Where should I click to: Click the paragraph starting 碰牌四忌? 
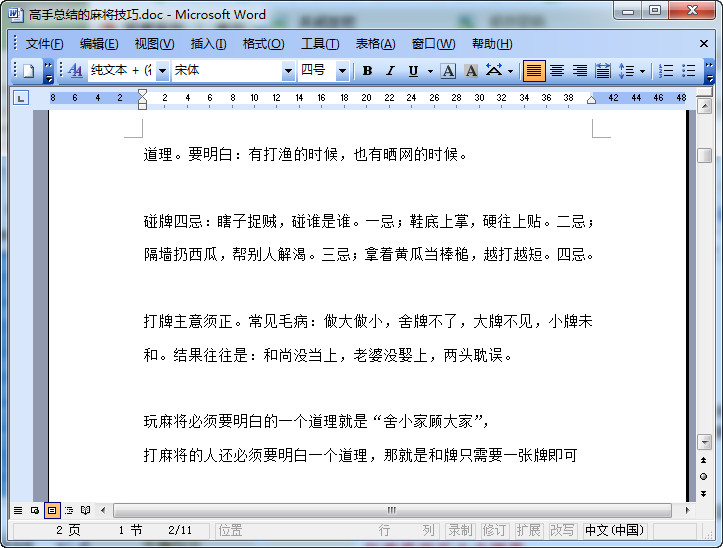[369, 238]
